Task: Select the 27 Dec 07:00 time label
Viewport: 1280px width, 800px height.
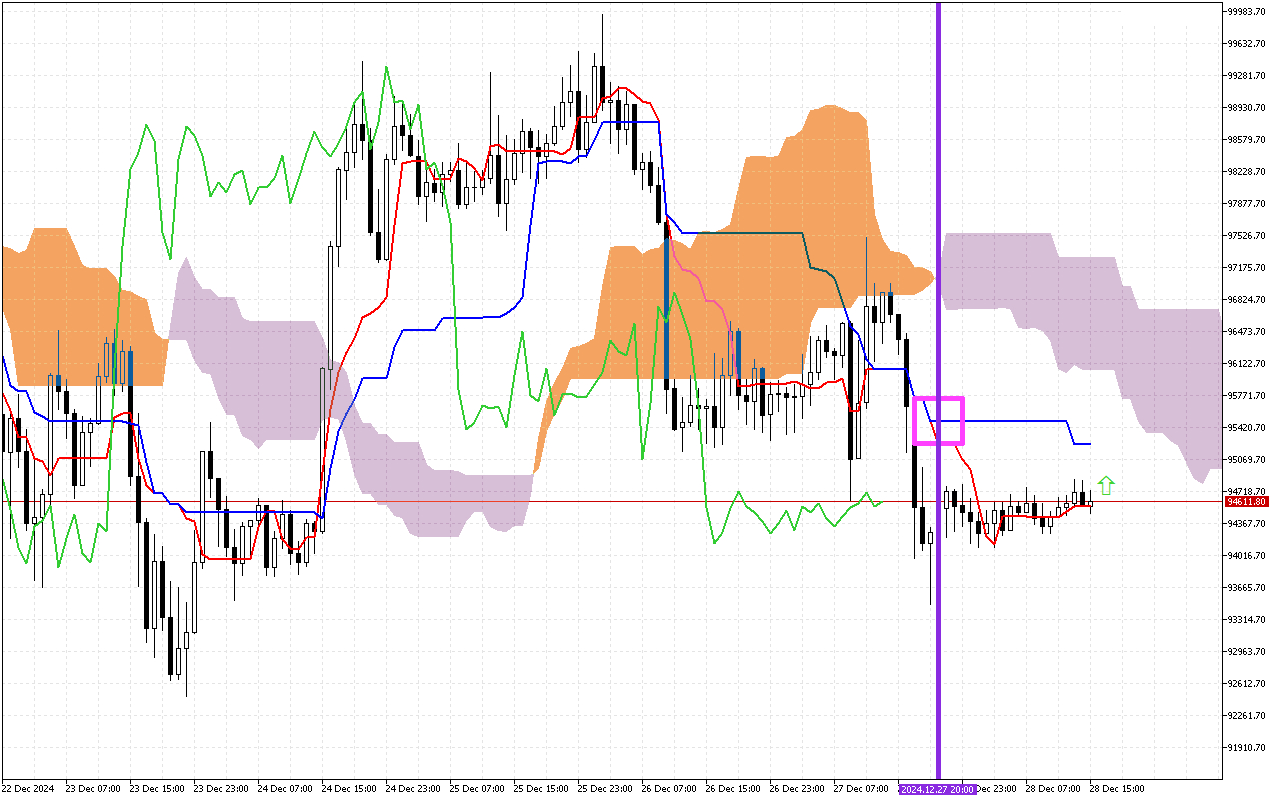Action: tap(861, 789)
